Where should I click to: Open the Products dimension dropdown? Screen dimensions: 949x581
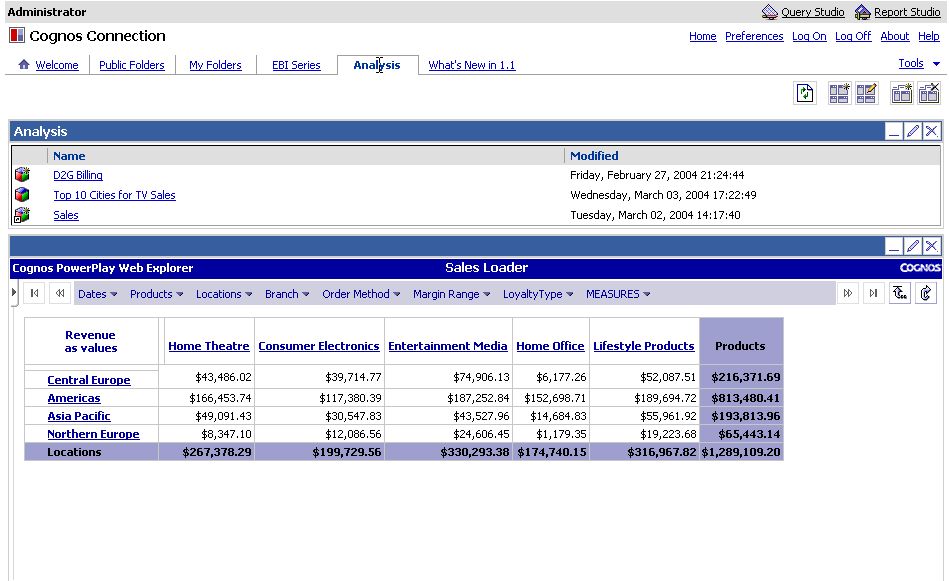tap(156, 294)
